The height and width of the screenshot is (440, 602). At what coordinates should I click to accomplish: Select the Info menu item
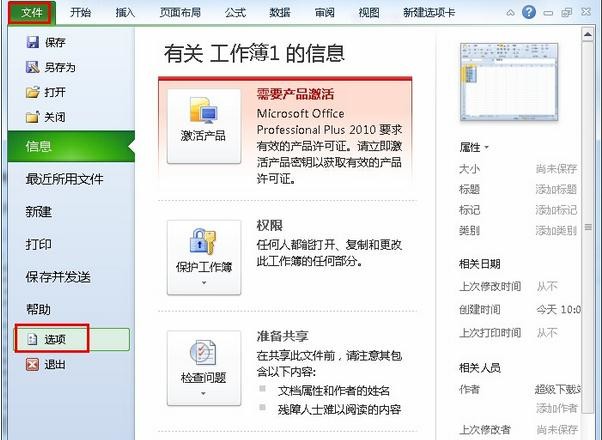click(x=40, y=147)
